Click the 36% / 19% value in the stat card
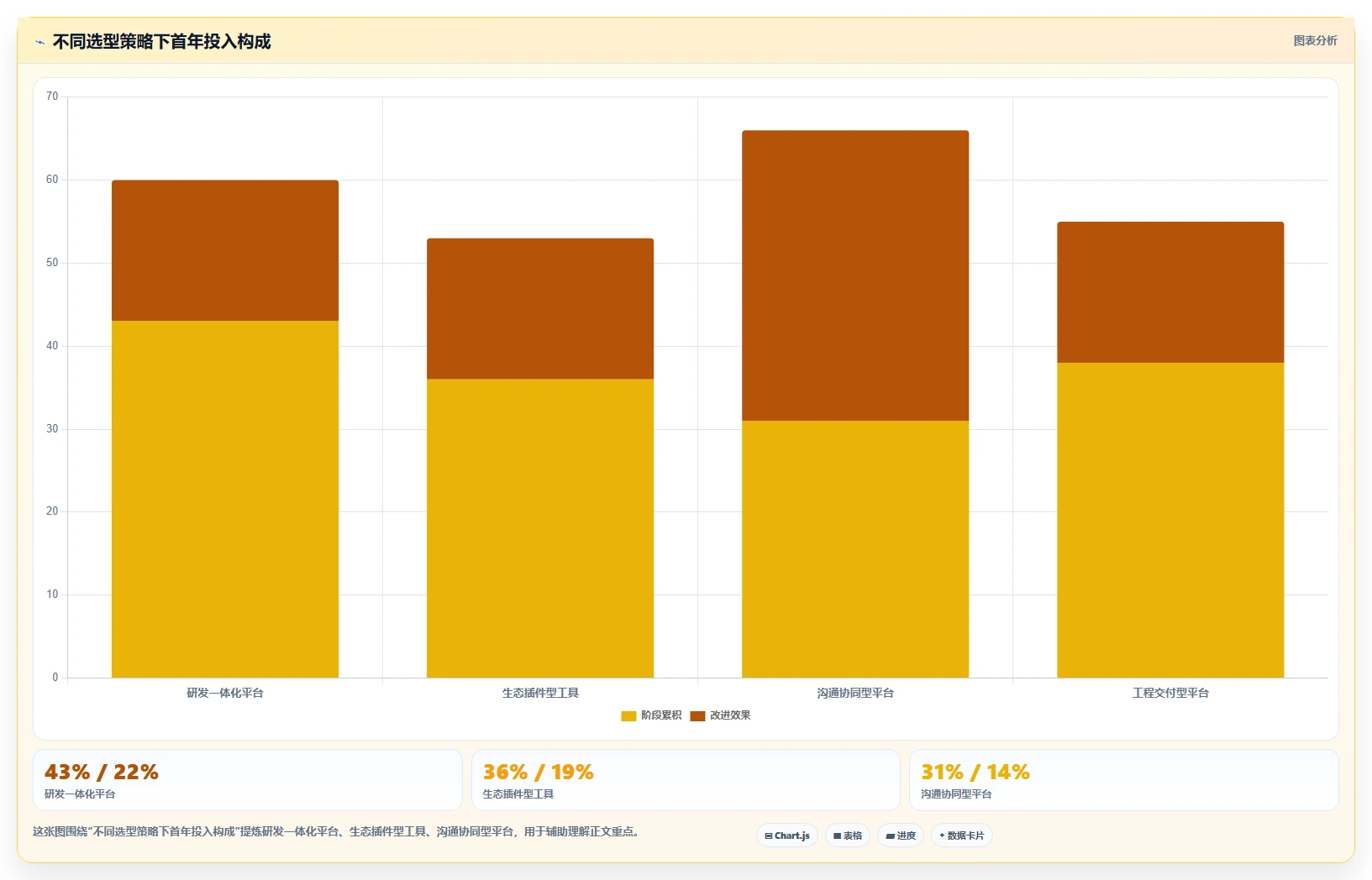The width and height of the screenshot is (1372, 880). pyautogui.click(x=539, y=772)
